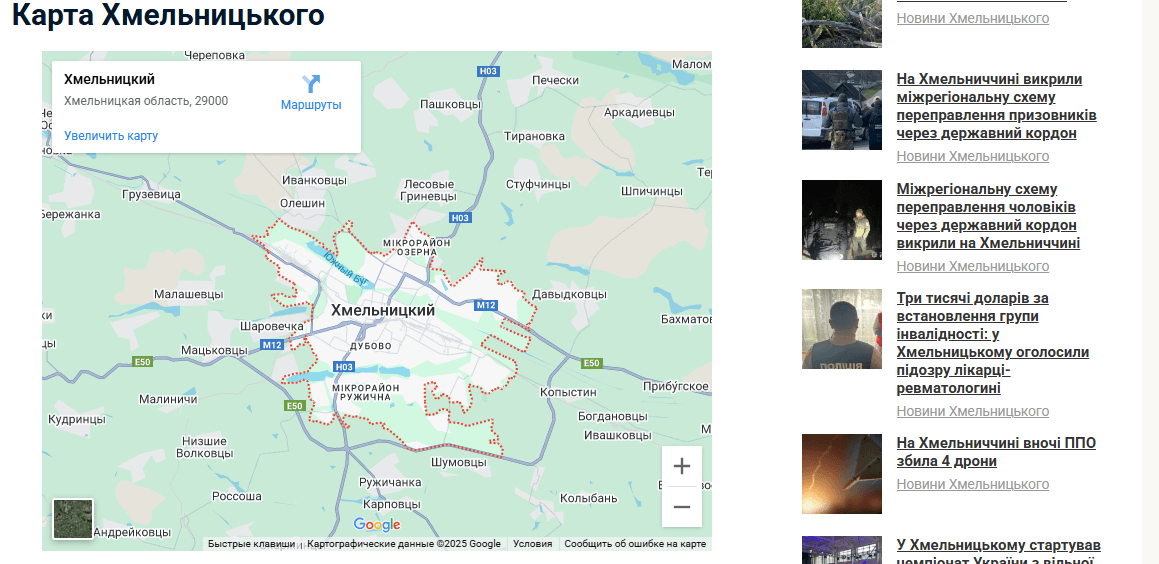This screenshot has width=1159, height=564.
Task: Click the M12 road badge near Давыдковцы
Action: point(486,305)
